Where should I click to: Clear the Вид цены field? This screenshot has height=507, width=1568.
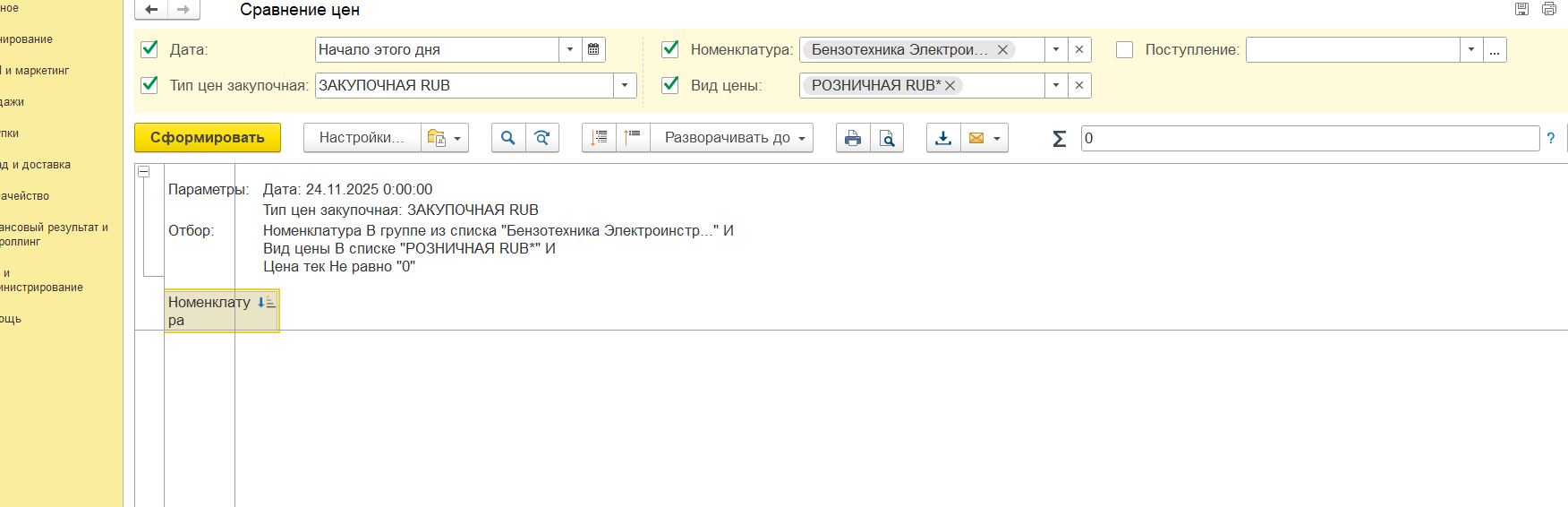point(1079,85)
